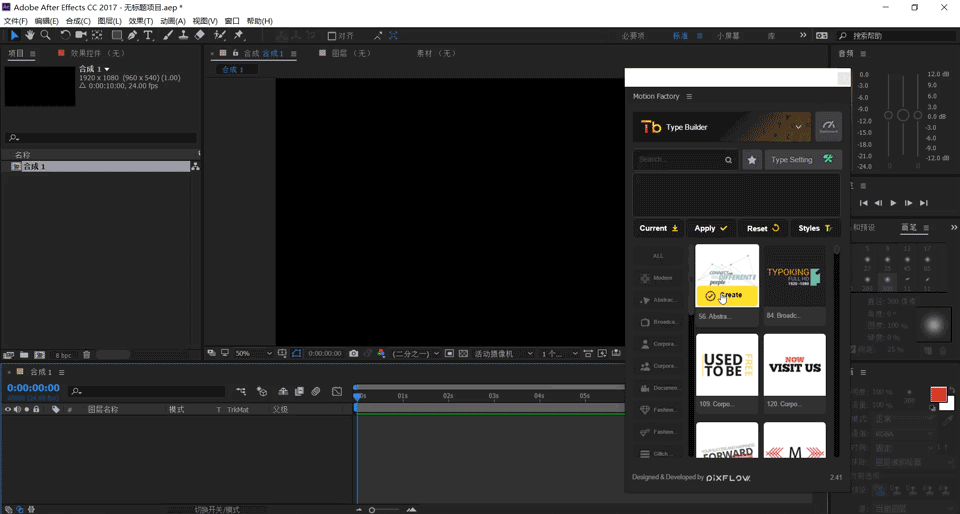The width and height of the screenshot is (960, 514).
Task: Select the Pen tool
Action: (x=132, y=35)
